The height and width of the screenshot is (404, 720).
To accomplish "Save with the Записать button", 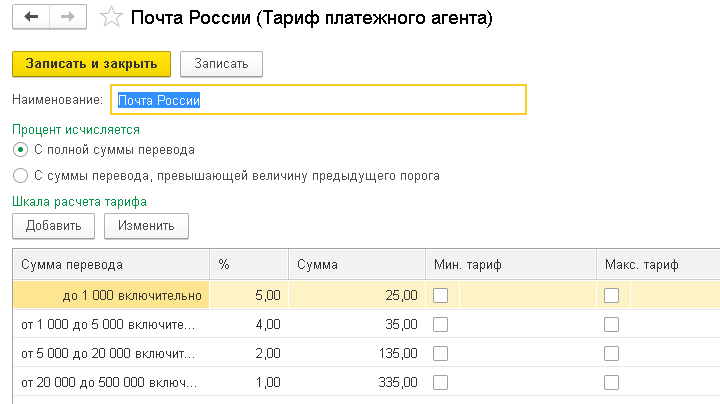I will tap(221, 64).
